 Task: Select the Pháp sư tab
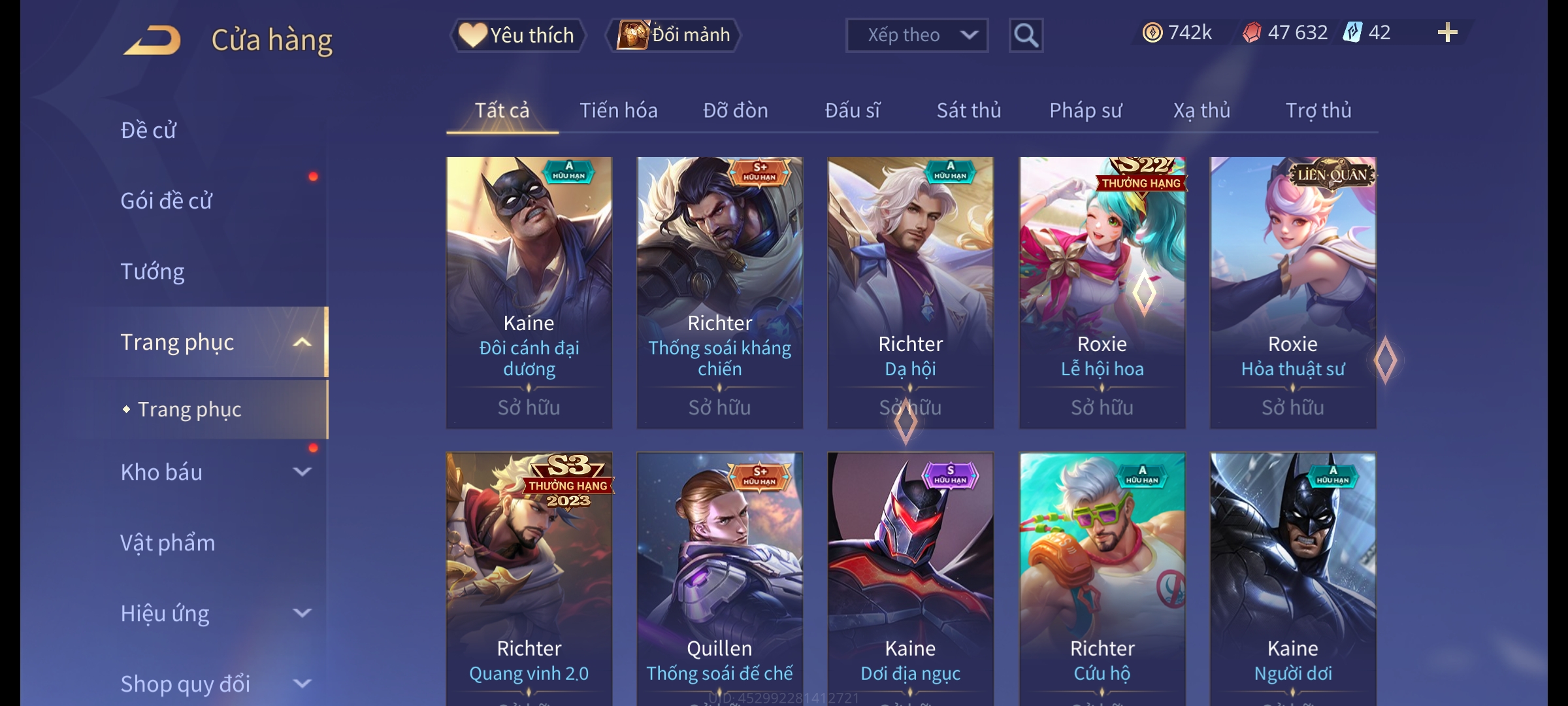click(1085, 110)
